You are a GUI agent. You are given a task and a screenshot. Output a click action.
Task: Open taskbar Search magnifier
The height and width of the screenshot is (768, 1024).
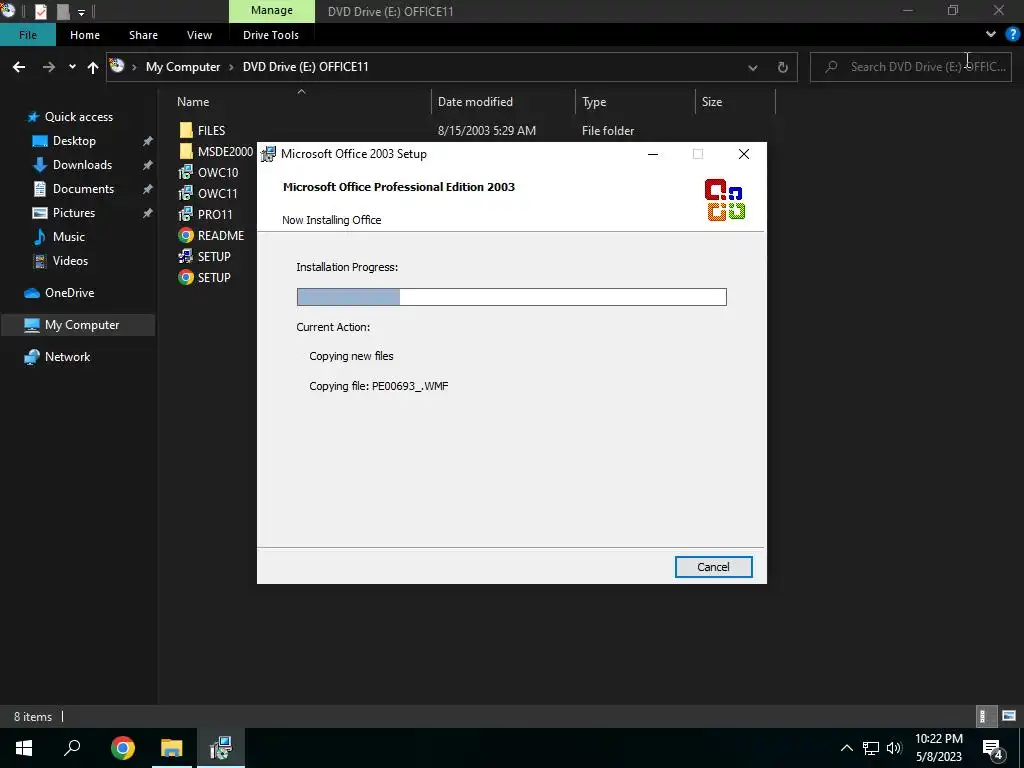[72, 748]
